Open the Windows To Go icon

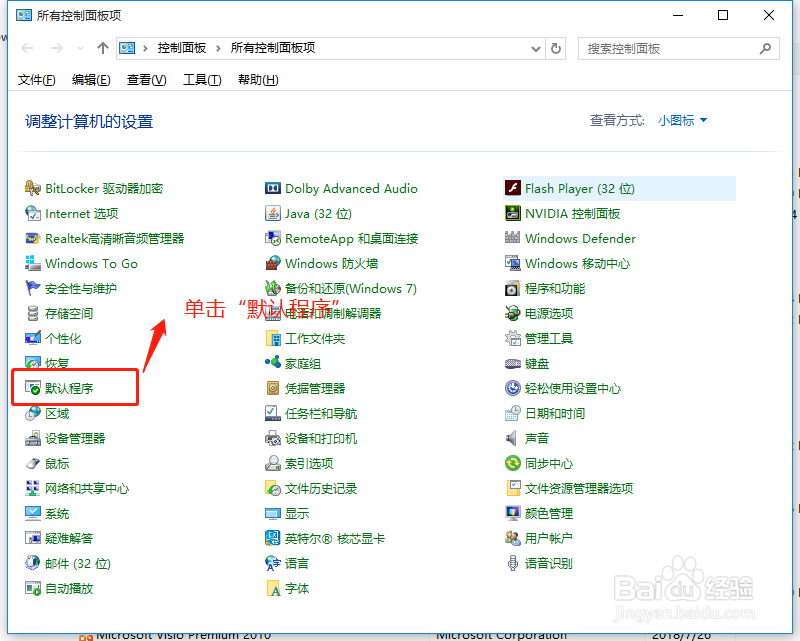33,263
